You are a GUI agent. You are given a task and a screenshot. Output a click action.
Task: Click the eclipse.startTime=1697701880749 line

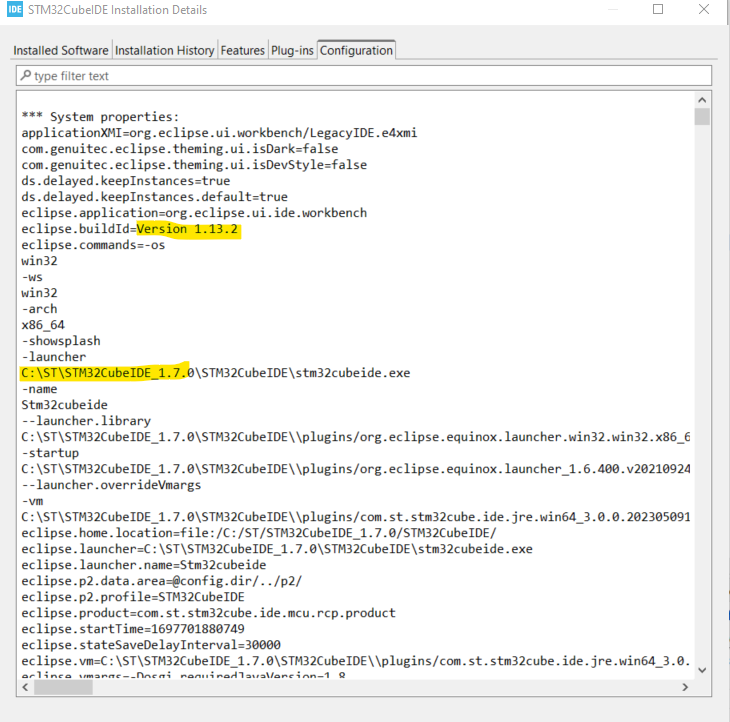pos(133,629)
